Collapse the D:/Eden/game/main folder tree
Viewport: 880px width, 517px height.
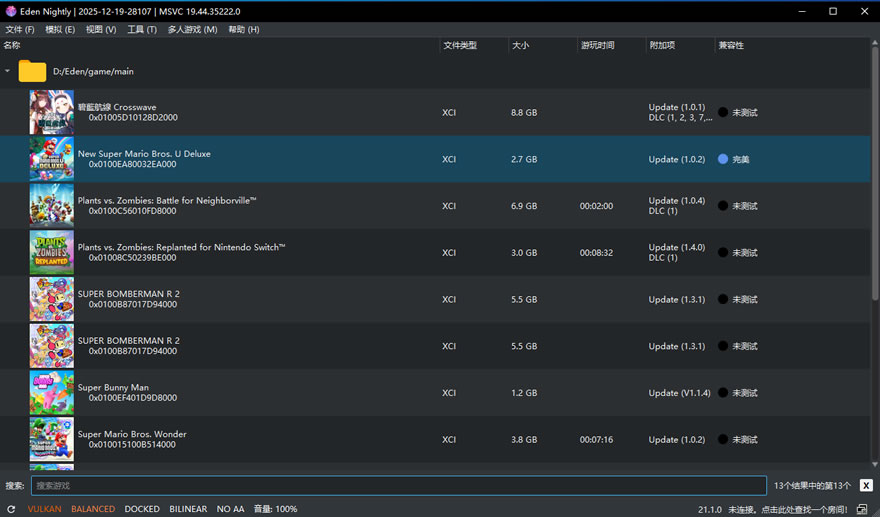point(8,71)
